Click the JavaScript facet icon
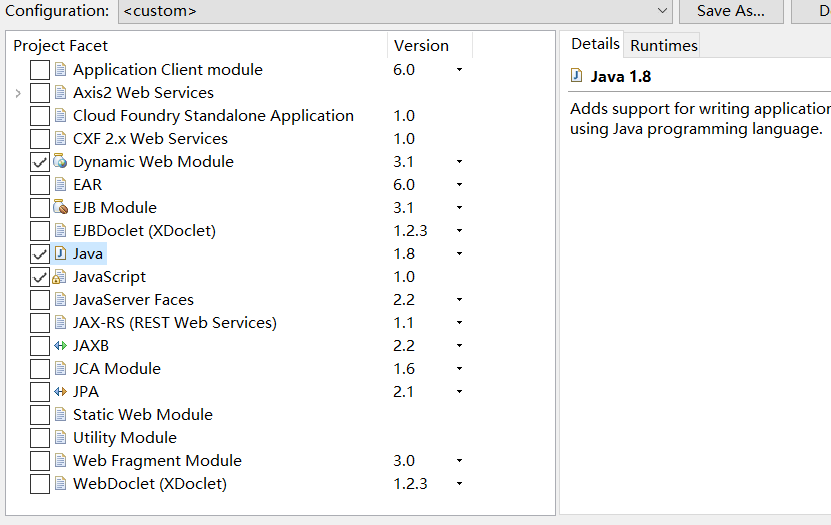 [60, 277]
